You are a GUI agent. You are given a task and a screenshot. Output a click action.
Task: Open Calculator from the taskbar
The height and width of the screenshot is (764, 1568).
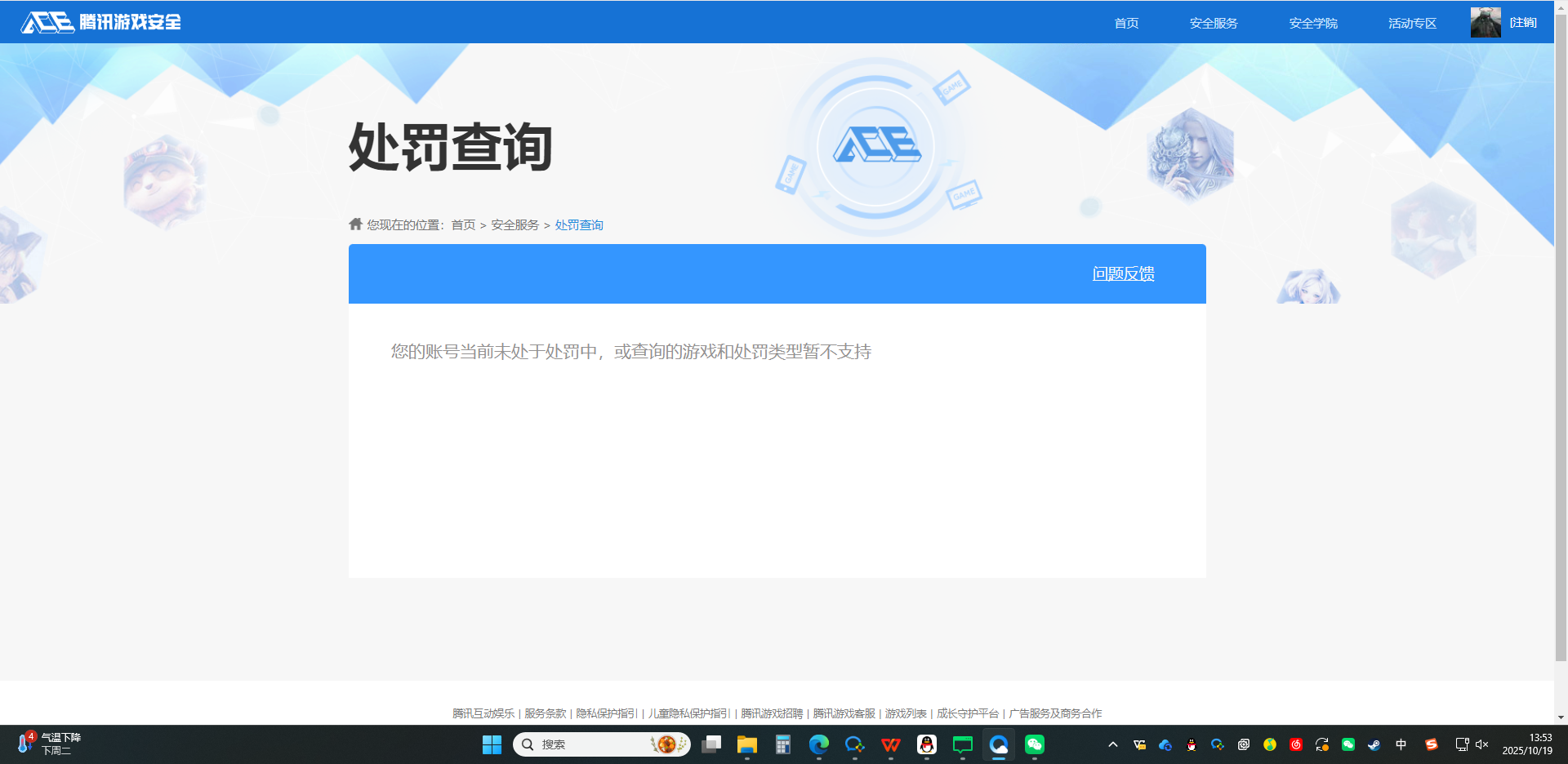coord(783,744)
